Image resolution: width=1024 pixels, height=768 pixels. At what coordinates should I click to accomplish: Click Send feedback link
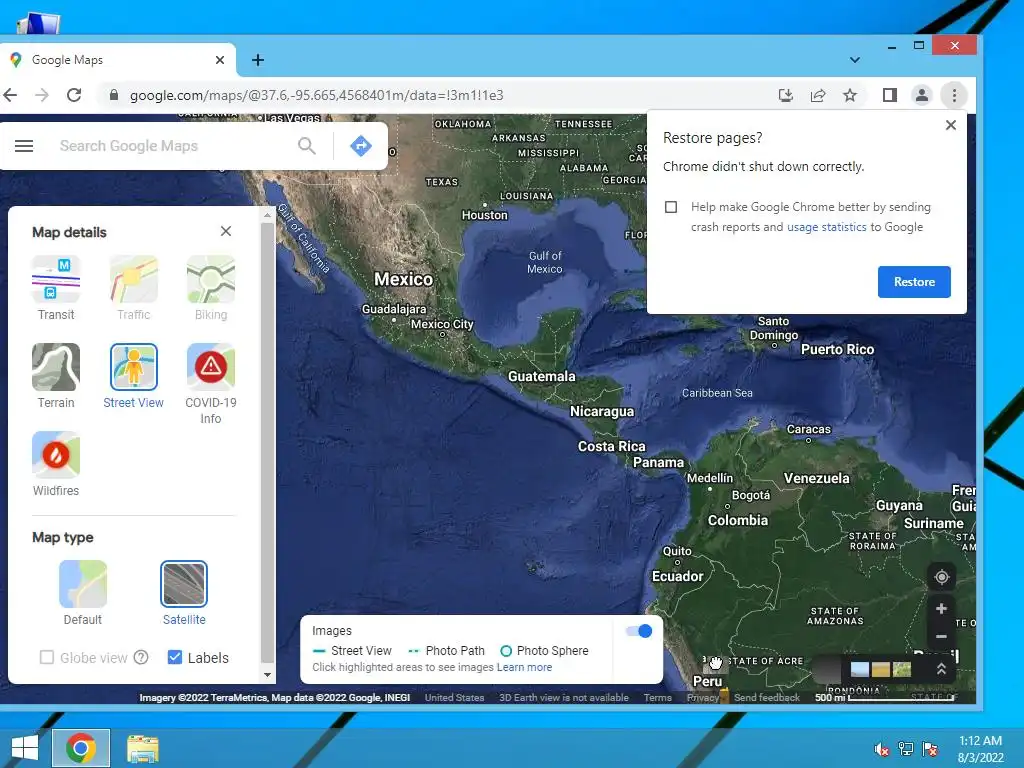pos(767,697)
